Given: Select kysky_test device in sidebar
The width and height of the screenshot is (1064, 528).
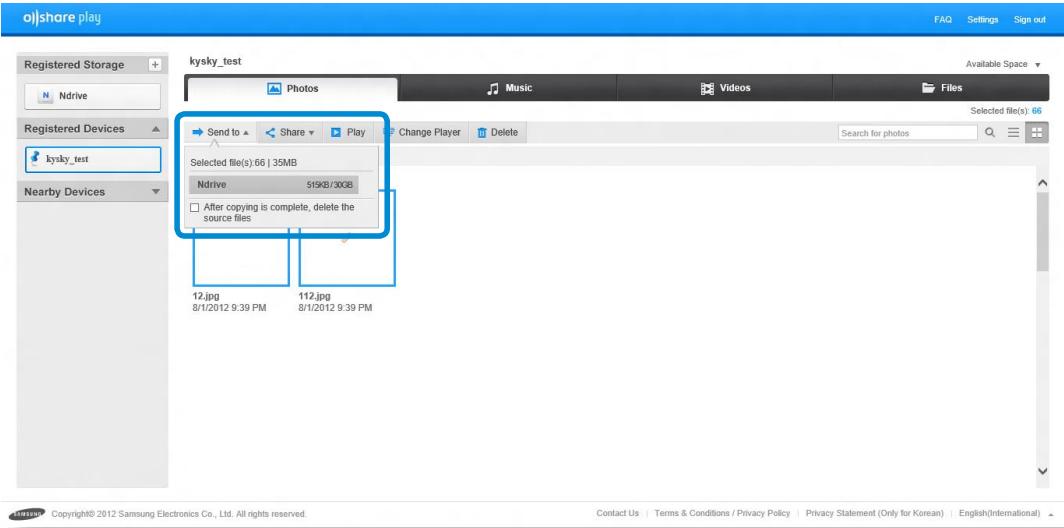Looking at the screenshot, I should [x=93, y=159].
